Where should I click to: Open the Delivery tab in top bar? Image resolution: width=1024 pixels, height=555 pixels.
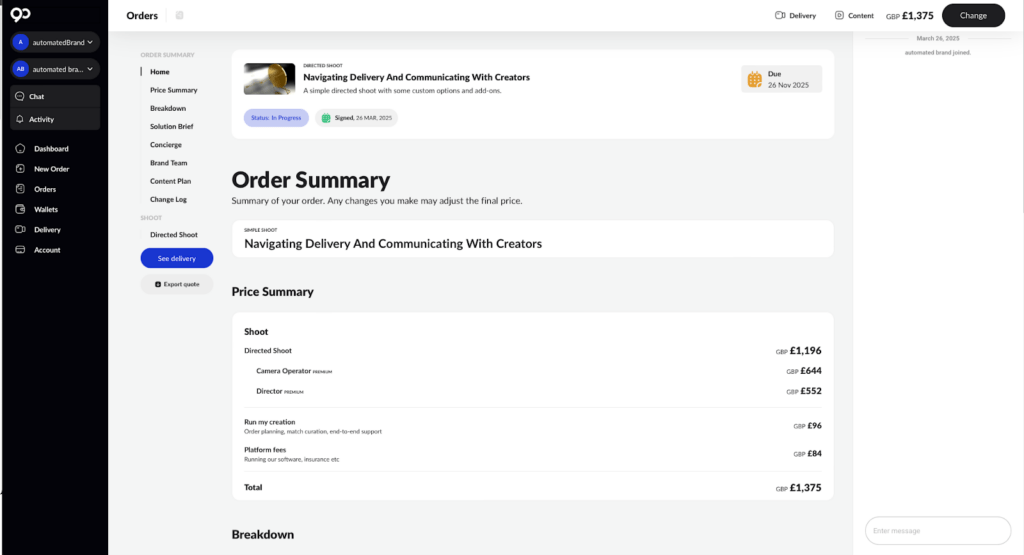click(796, 16)
